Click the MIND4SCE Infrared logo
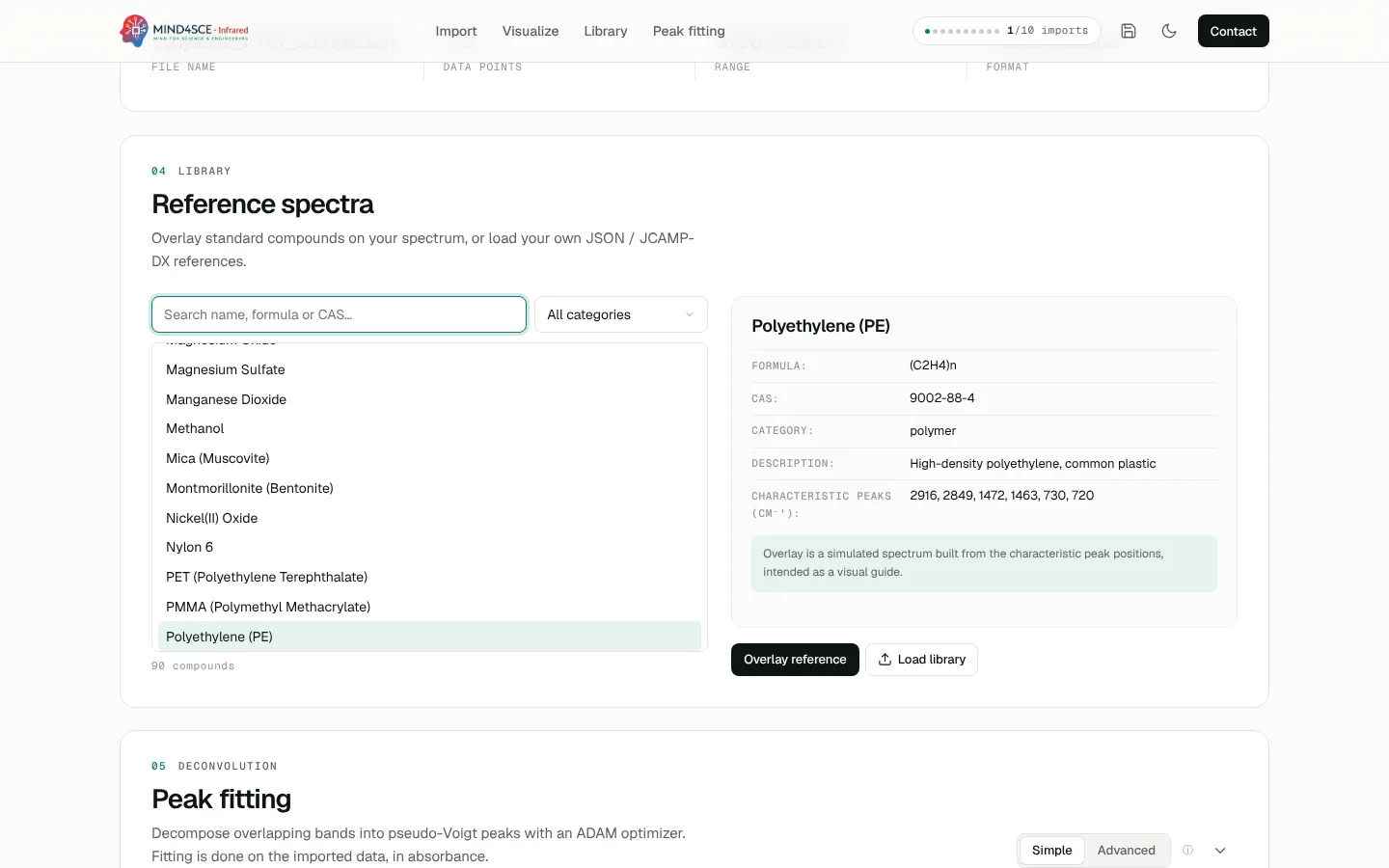The image size is (1389, 868). (184, 31)
